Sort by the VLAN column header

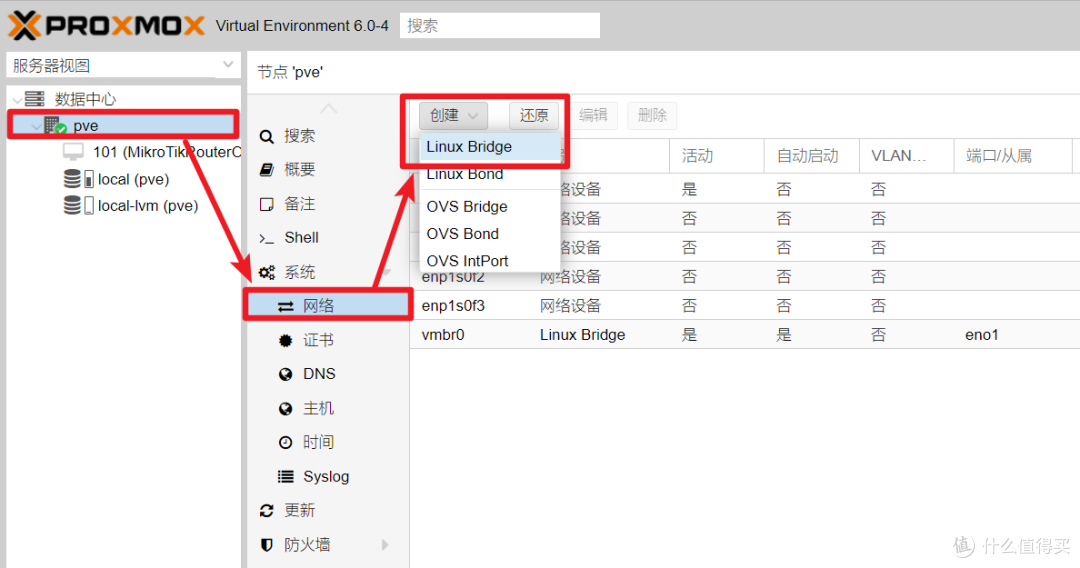(906, 156)
